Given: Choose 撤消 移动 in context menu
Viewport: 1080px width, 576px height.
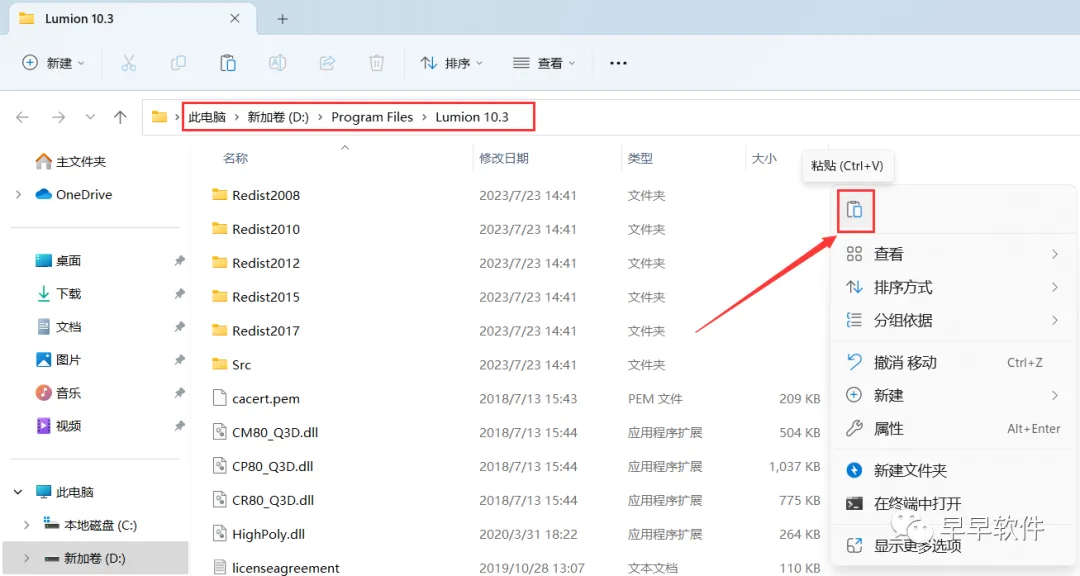Looking at the screenshot, I should coord(953,362).
